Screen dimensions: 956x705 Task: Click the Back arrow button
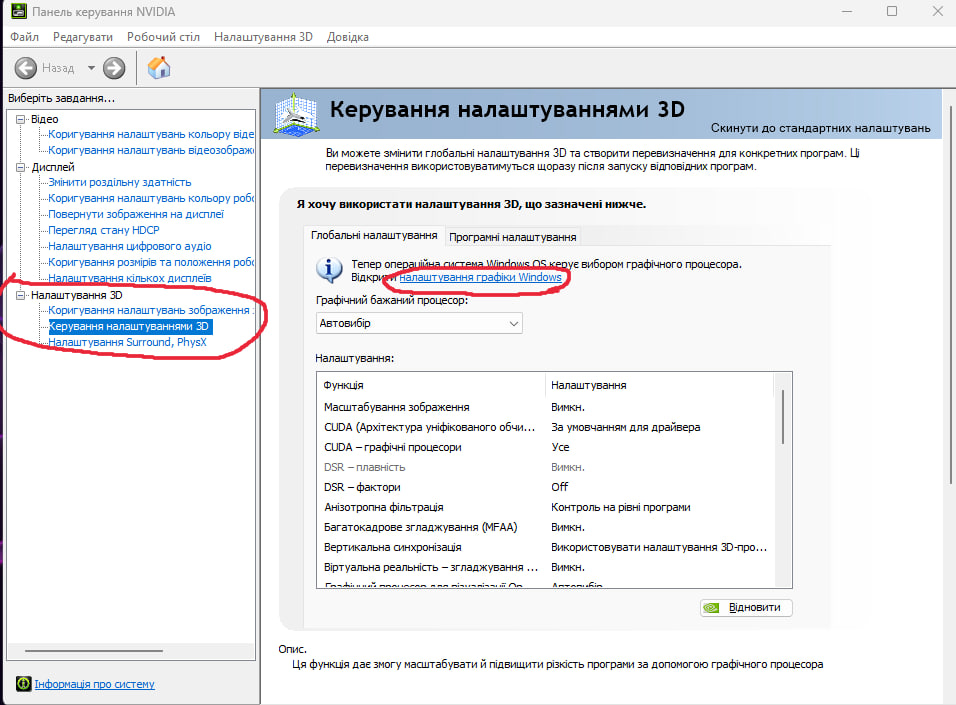point(26,68)
